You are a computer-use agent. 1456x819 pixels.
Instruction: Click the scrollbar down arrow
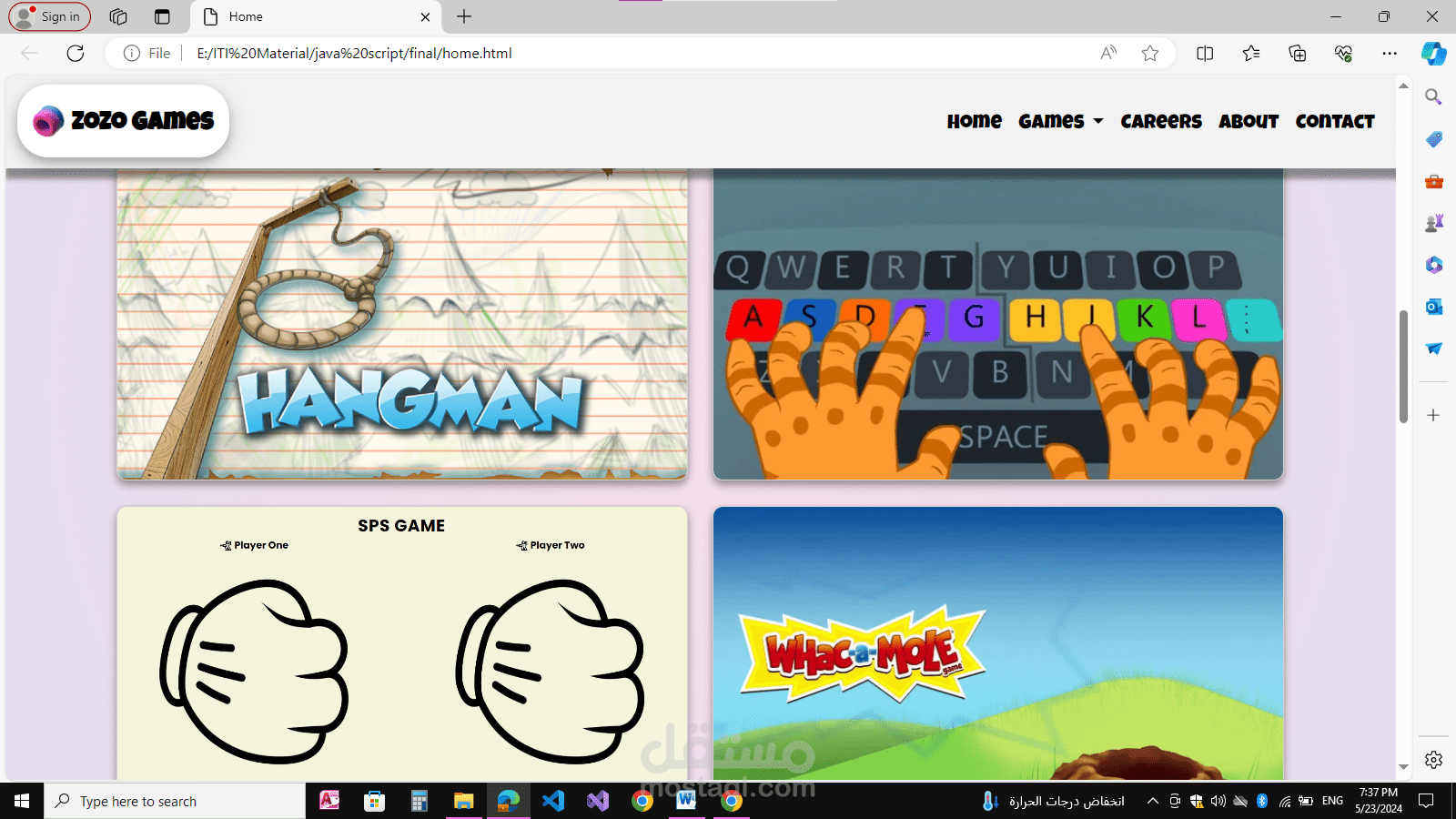1403,767
